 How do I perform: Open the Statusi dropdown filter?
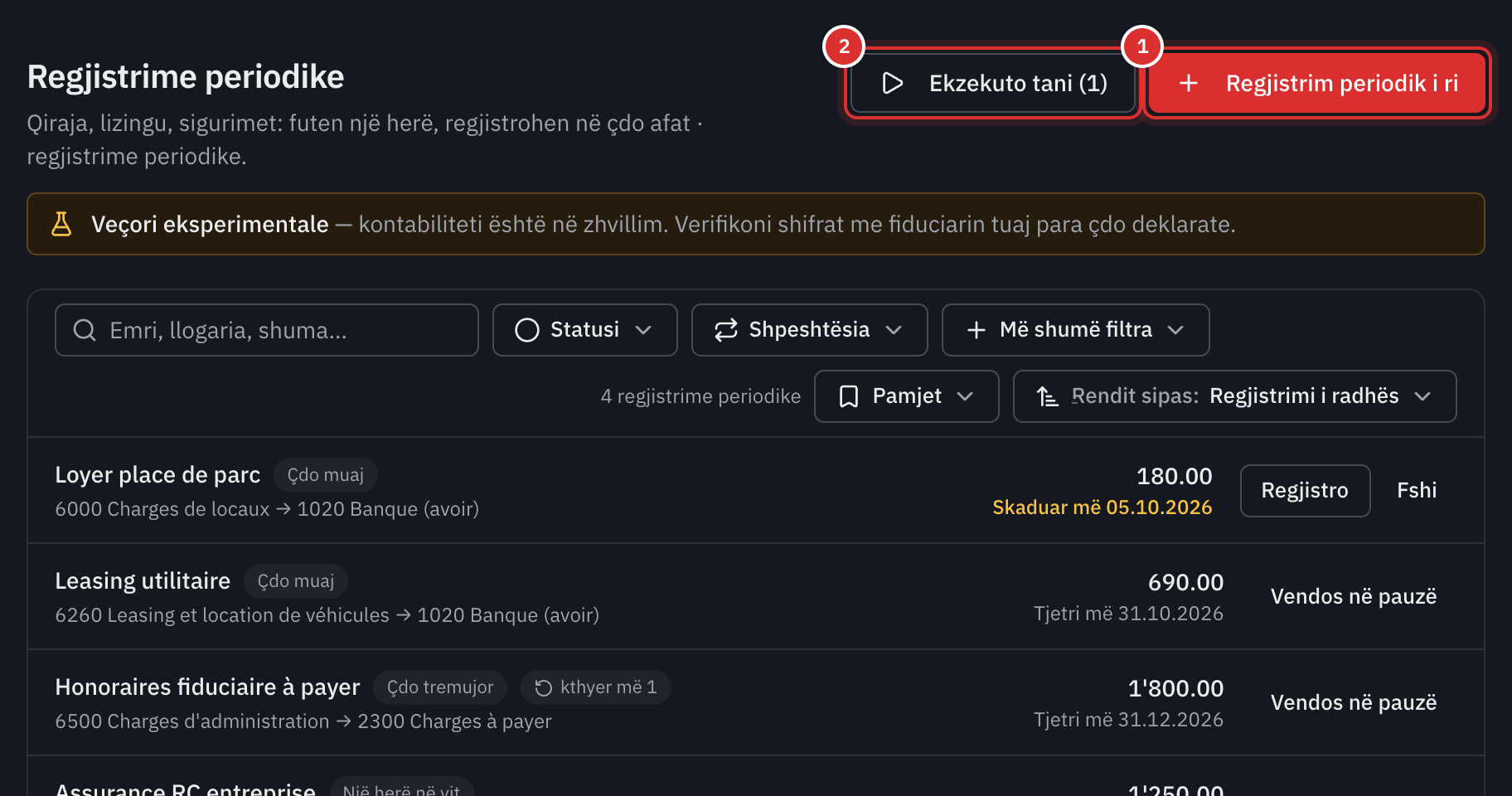pos(585,330)
